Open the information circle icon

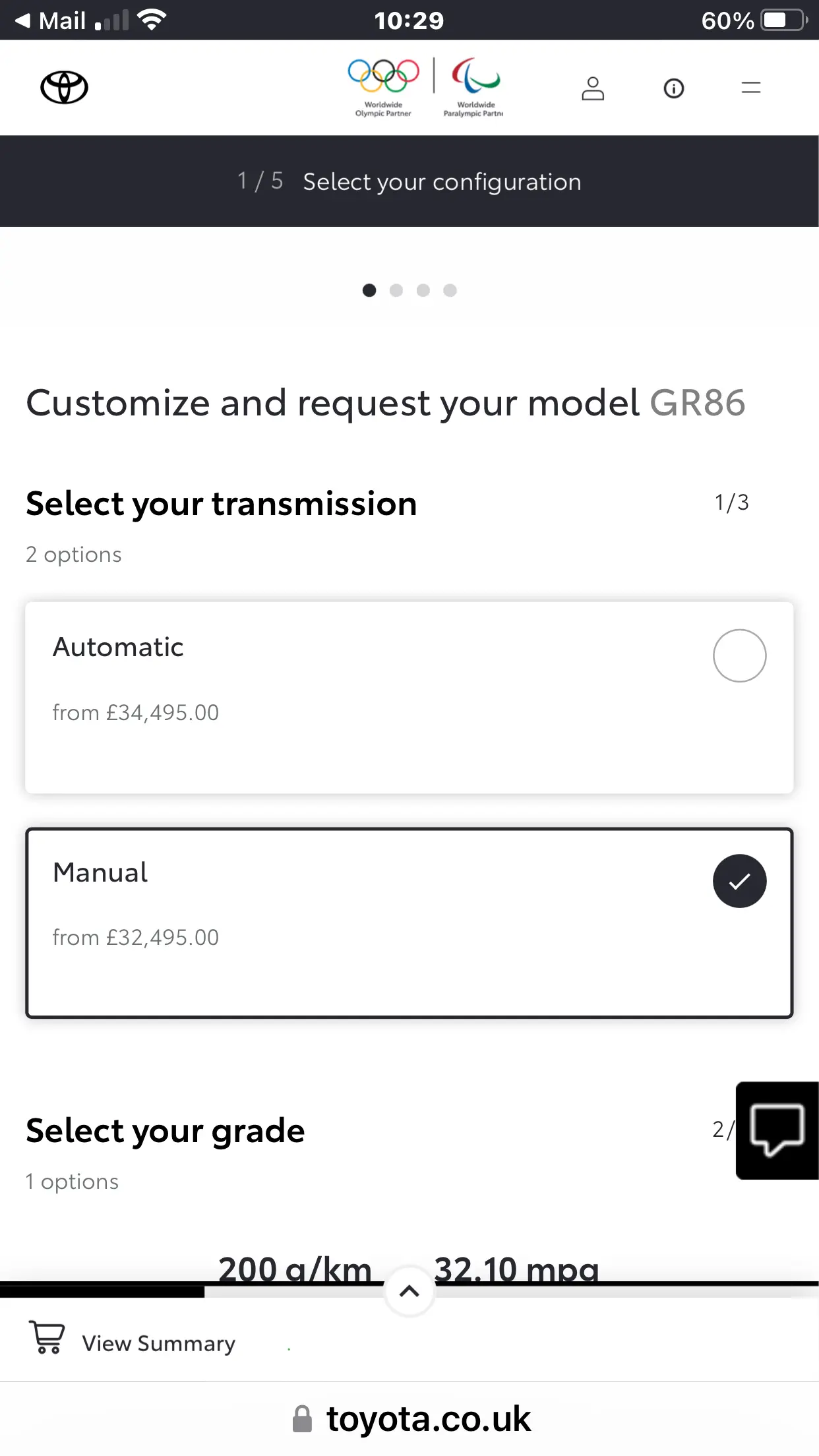click(673, 88)
